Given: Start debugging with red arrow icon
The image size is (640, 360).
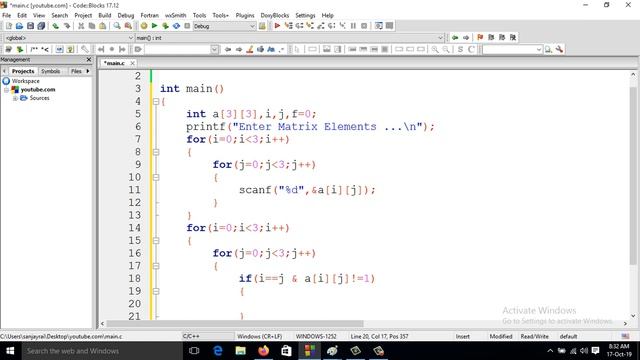Looking at the screenshot, I should 277,26.
